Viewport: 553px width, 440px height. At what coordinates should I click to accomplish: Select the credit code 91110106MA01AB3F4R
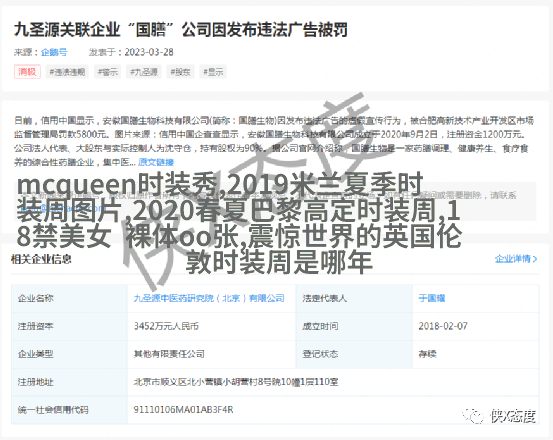pos(183,410)
